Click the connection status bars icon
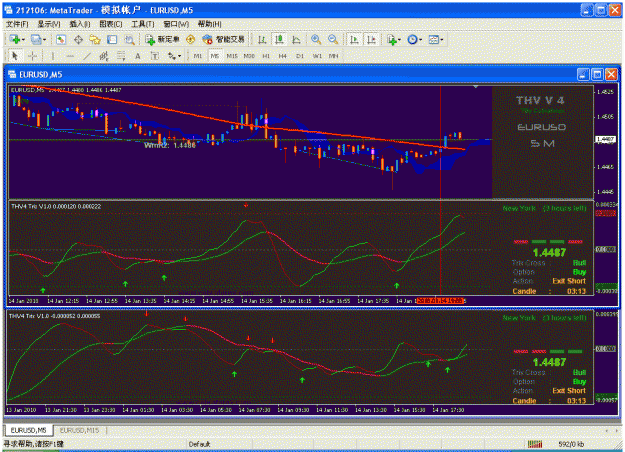 [x=535, y=444]
